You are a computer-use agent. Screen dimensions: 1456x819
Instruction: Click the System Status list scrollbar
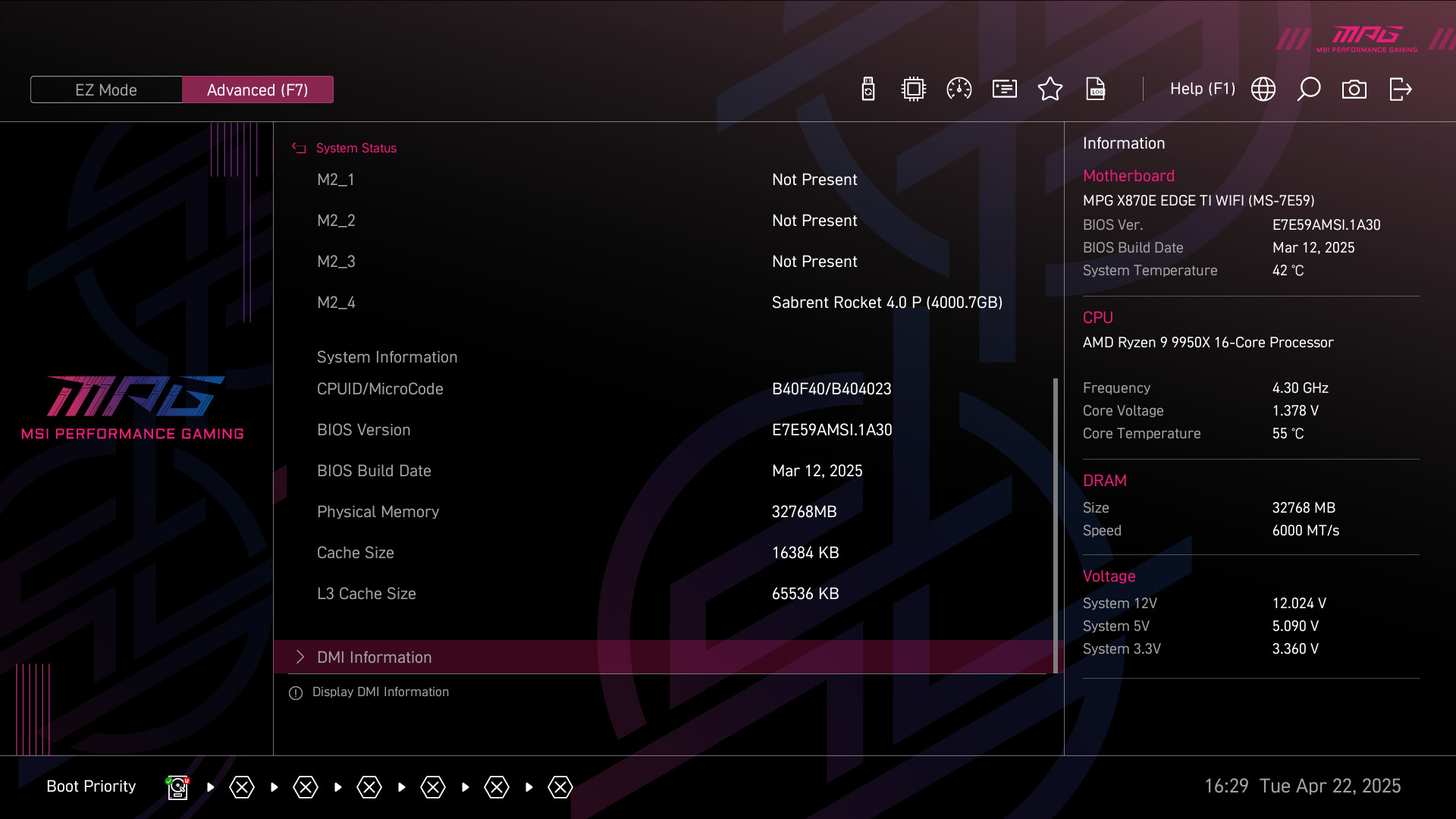click(x=1056, y=526)
